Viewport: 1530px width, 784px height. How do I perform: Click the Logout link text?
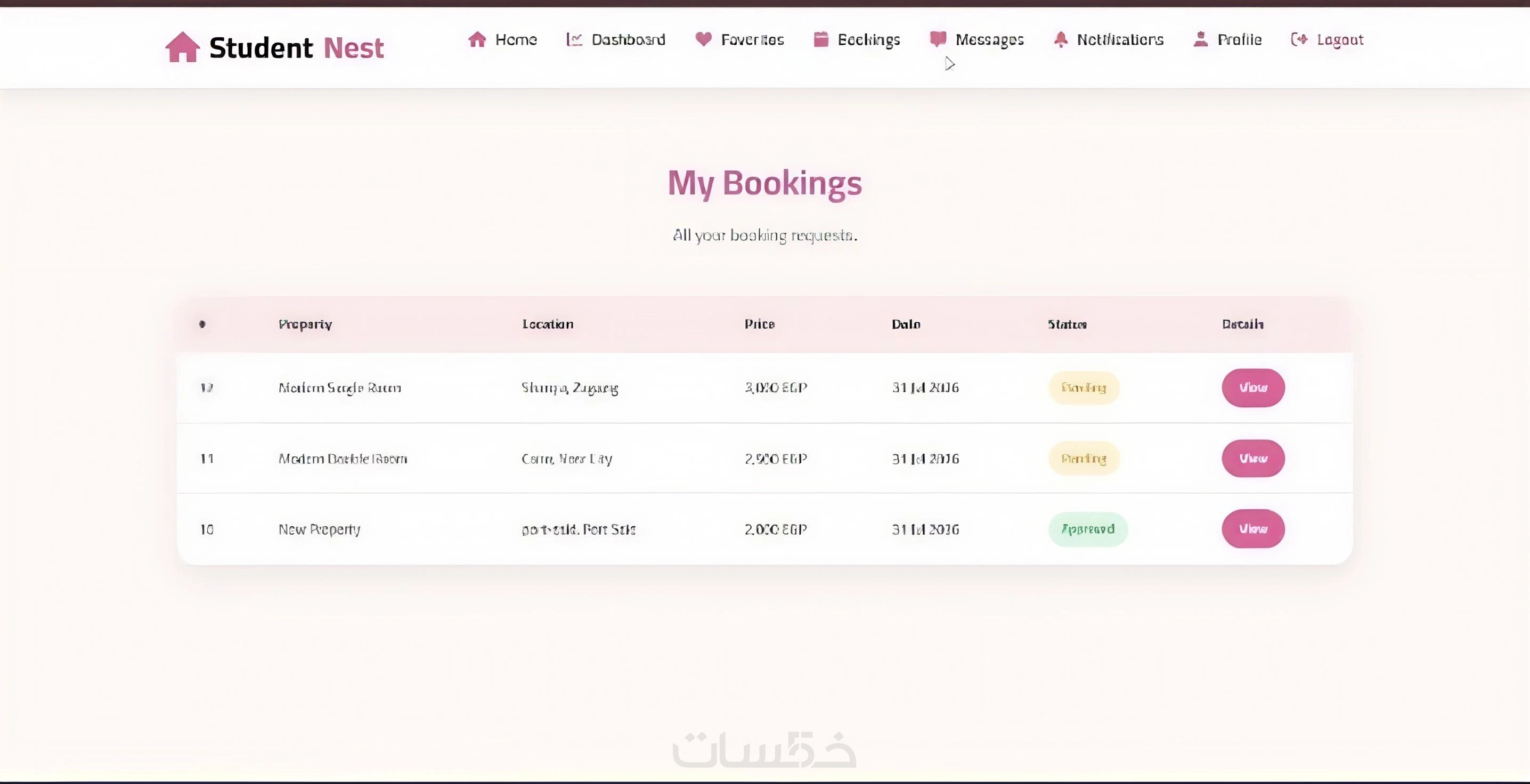[x=1340, y=40]
